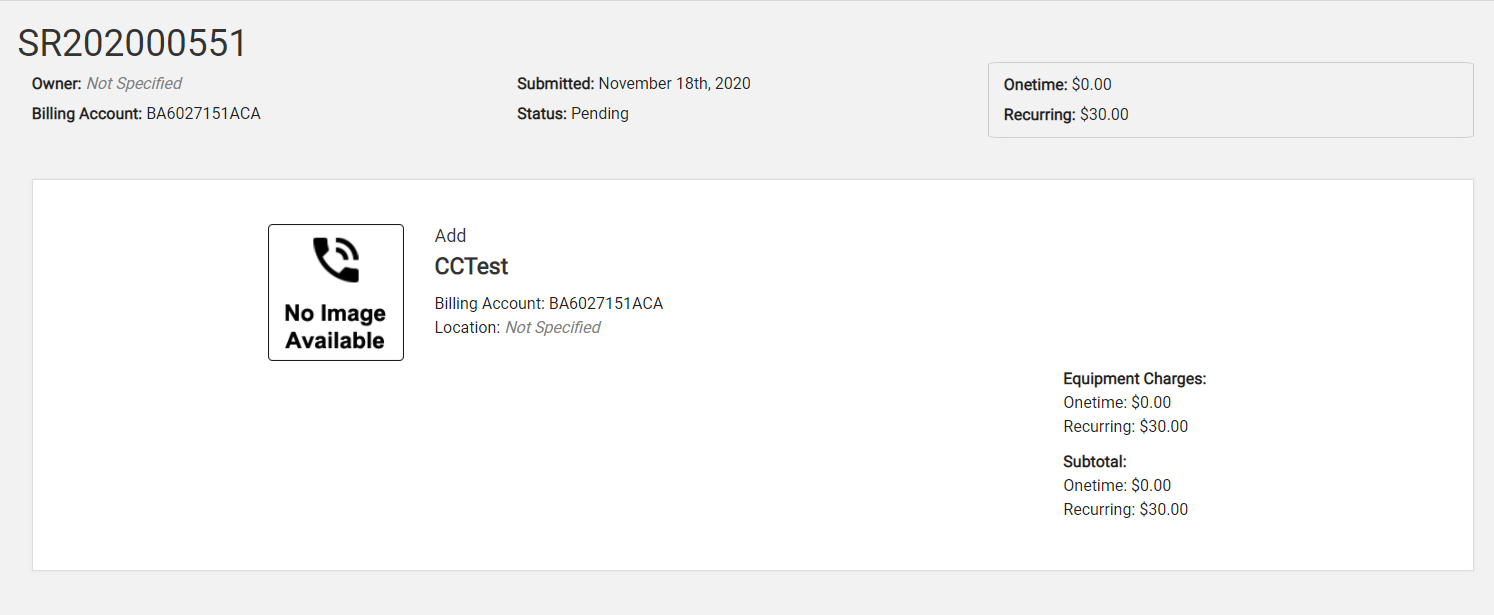This screenshot has height=615, width=1494.
Task: Click the Subtotal heading
Action: pos(1094,462)
